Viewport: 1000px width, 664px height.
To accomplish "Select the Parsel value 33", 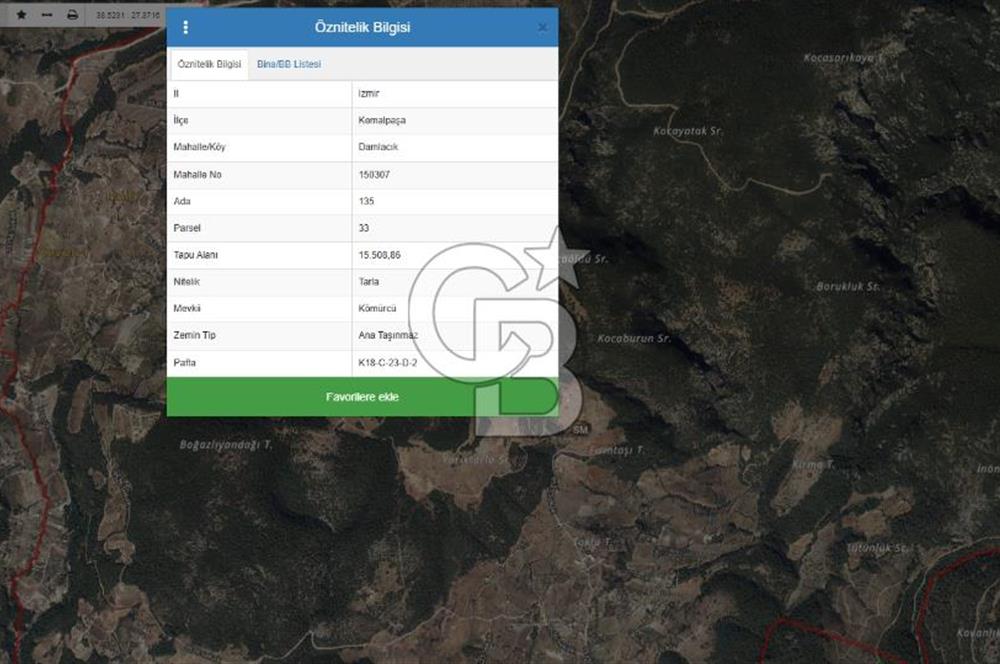I will point(364,228).
